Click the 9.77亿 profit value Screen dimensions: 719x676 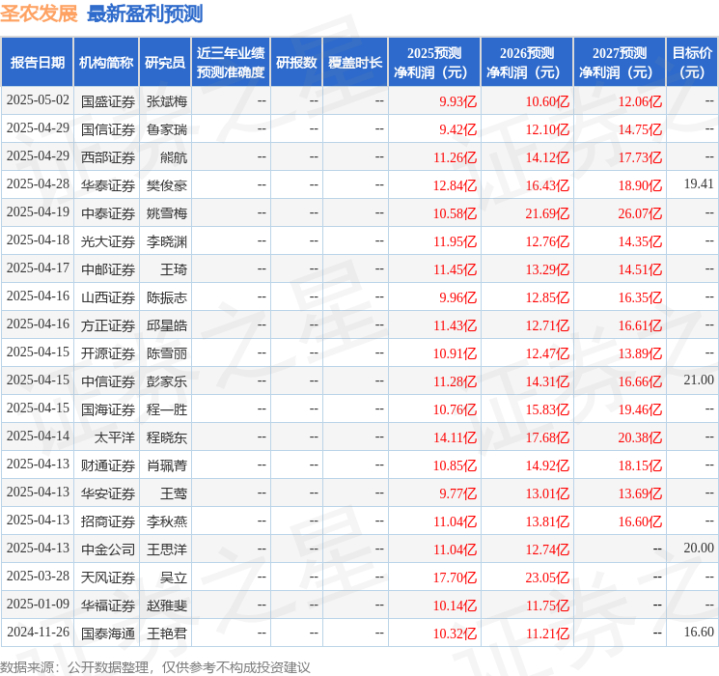458,493
